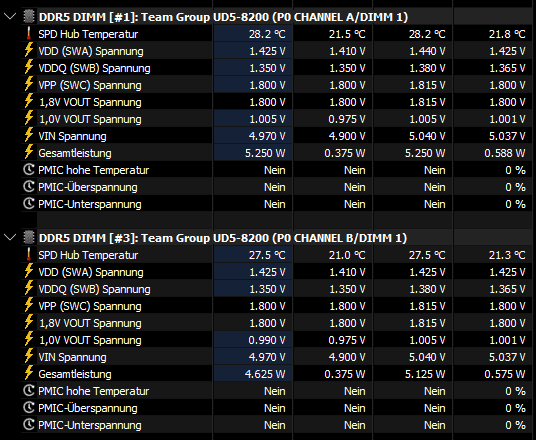Select DIMM #1 PMIC-Unterspannung row label
The image size is (536, 440).
pos(90,204)
